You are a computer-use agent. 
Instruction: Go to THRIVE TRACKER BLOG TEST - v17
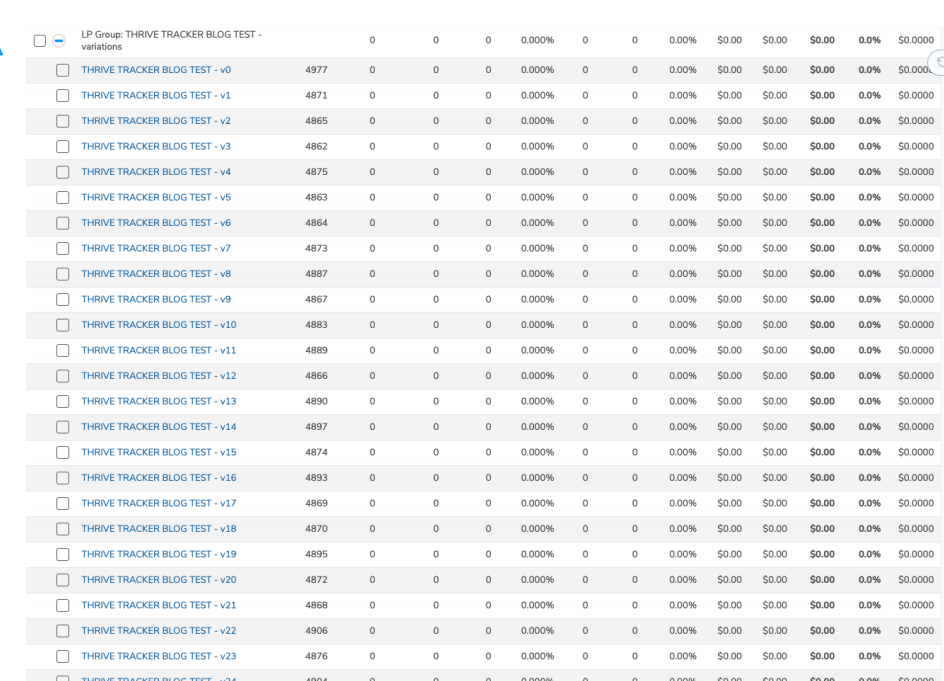(159, 503)
